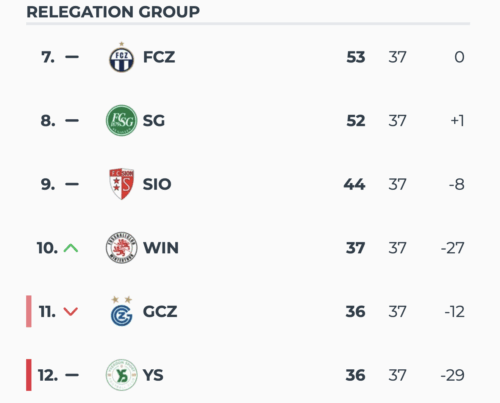The height and width of the screenshot is (403, 500).
Task: Open the SG team name
Action: [154, 121]
